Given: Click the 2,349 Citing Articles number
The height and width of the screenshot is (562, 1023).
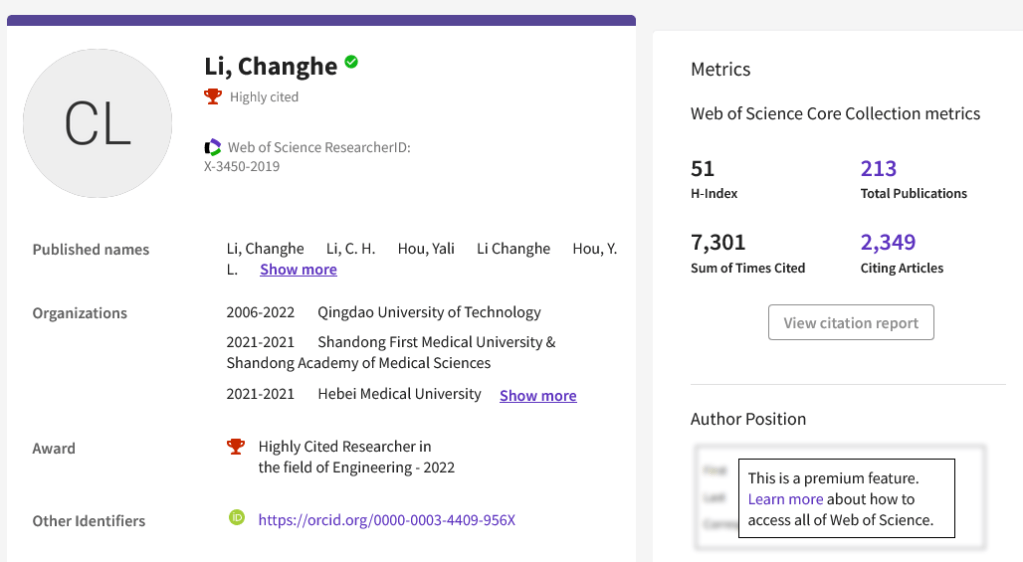Looking at the screenshot, I should pos(888,242).
